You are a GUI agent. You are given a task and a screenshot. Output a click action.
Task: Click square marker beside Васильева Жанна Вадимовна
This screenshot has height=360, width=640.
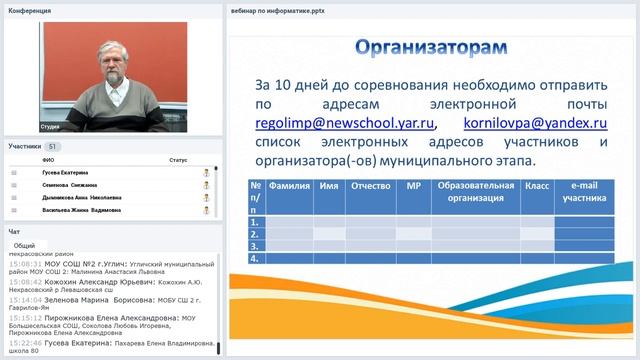(14, 211)
